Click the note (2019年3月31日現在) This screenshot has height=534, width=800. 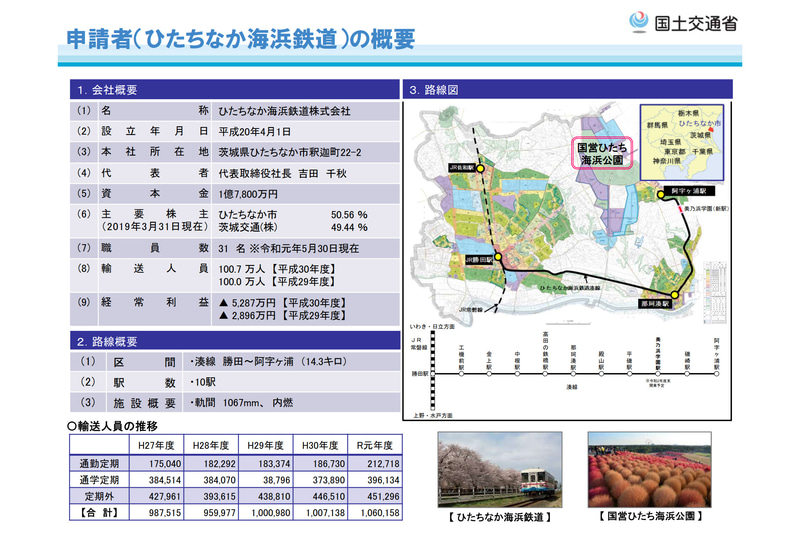(x=155, y=227)
